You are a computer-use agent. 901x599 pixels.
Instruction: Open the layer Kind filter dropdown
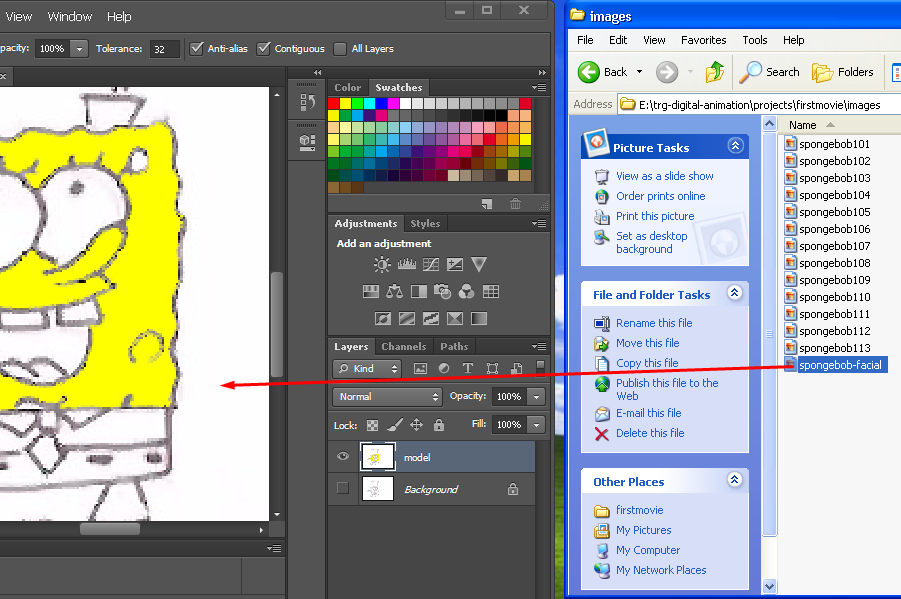[367, 368]
